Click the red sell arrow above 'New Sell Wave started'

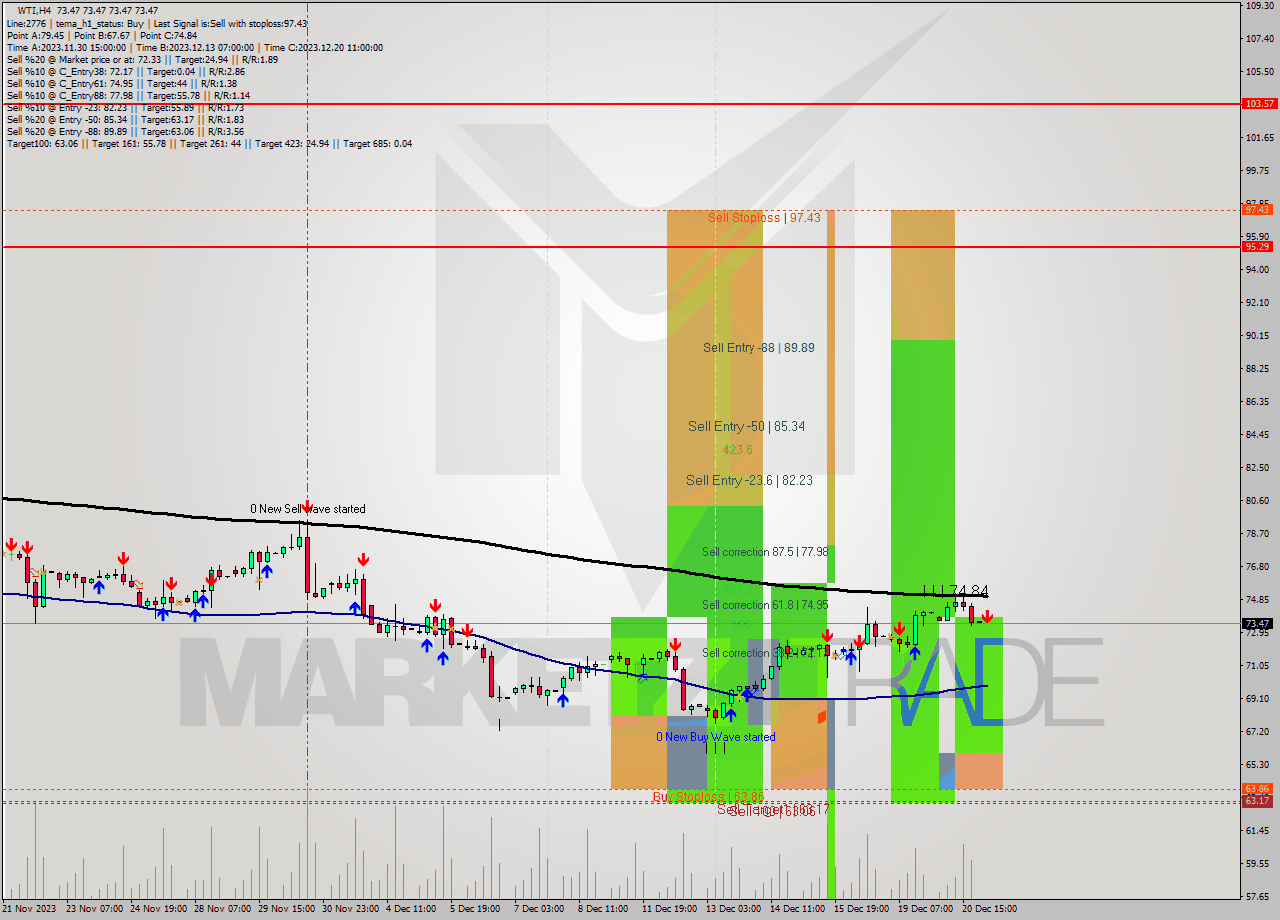click(306, 506)
